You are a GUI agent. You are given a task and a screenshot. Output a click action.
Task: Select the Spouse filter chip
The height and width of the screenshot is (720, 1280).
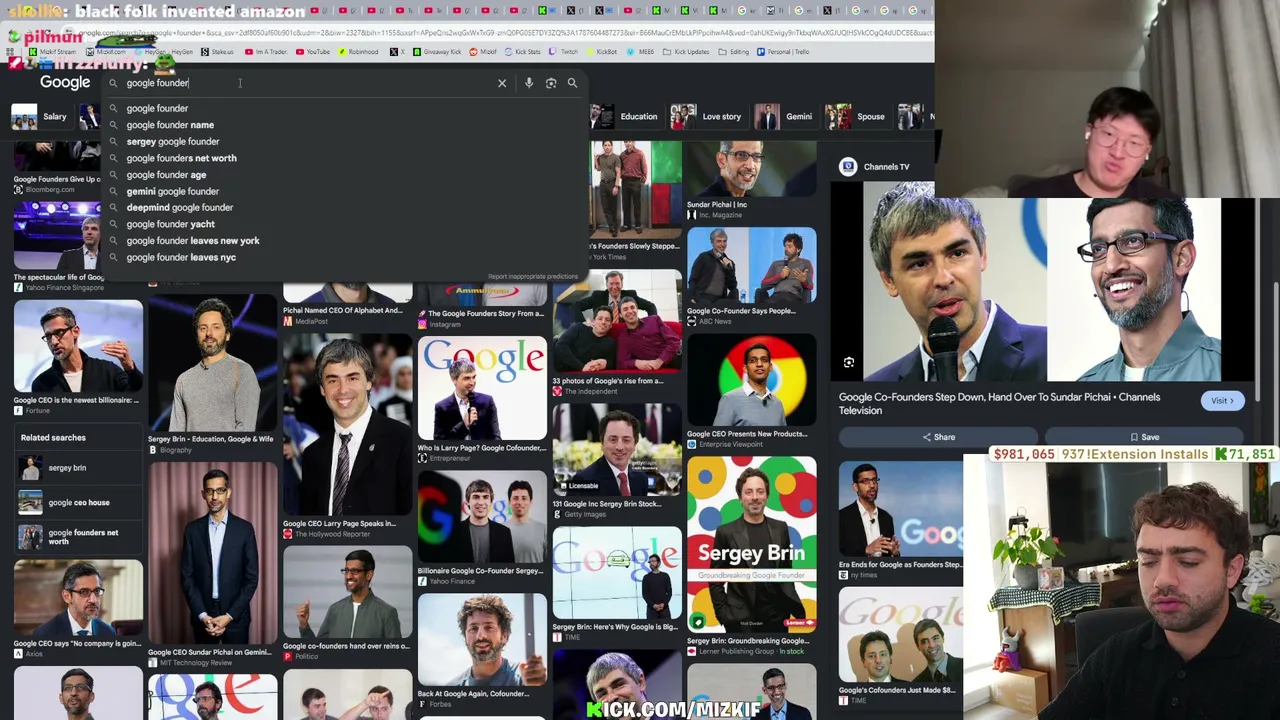855,117
